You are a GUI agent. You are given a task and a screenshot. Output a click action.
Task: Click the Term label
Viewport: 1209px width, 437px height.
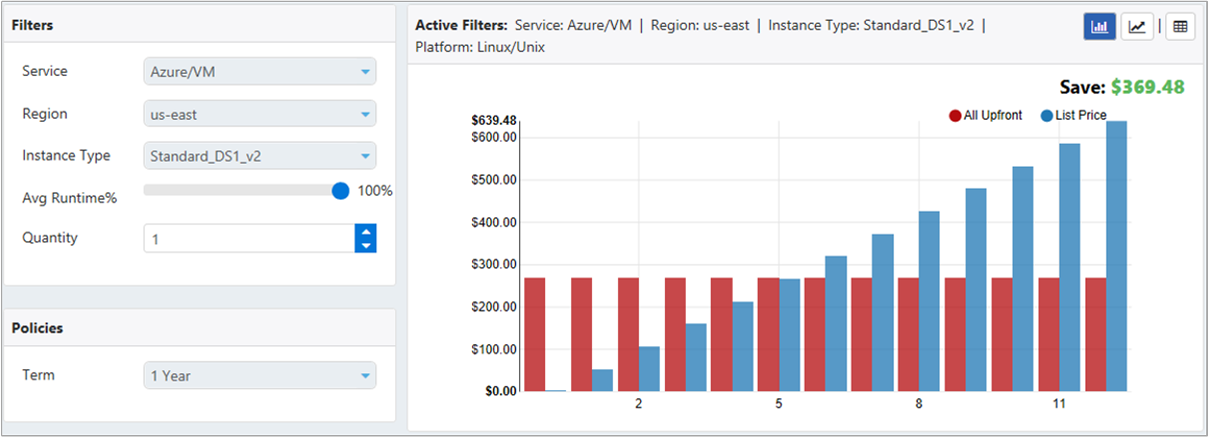tap(38, 375)
